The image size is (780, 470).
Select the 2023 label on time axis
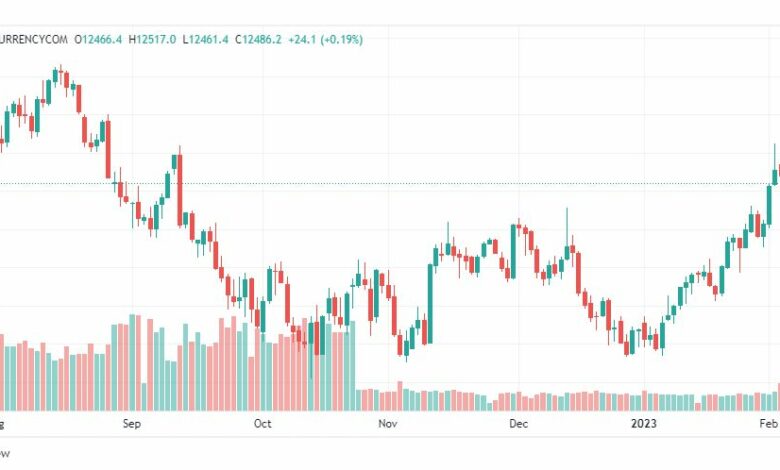(x=643, y=424)
